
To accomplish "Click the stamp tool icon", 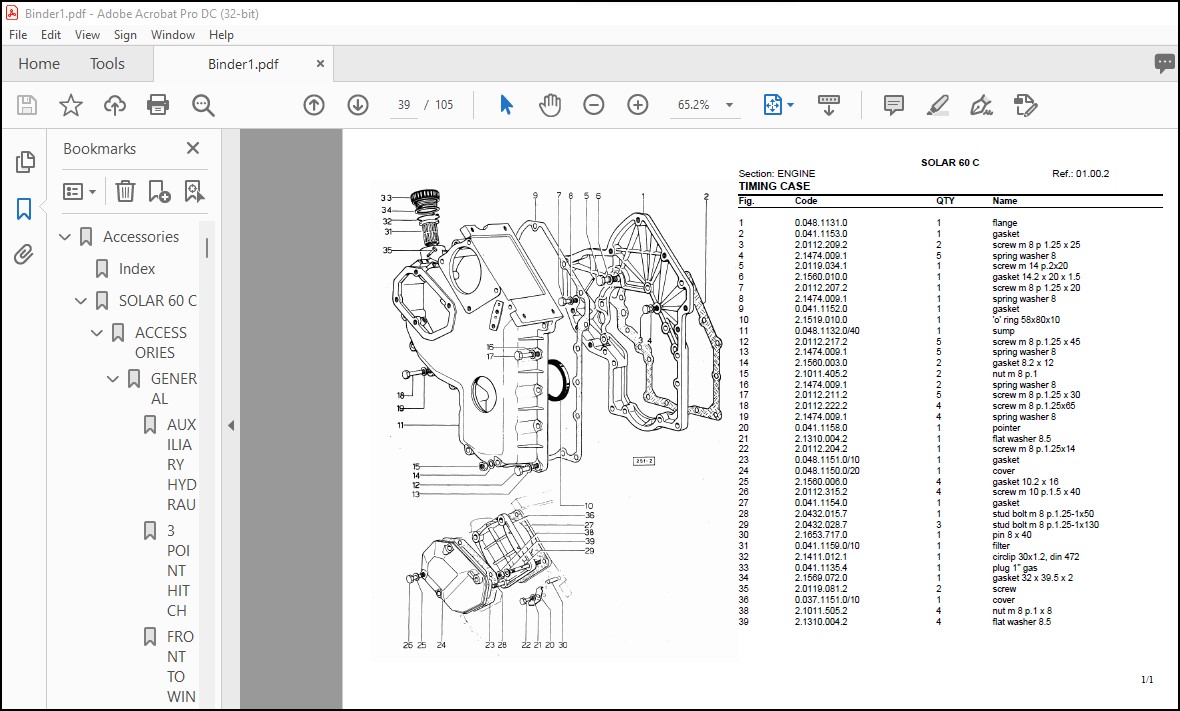I will coord(1025,105).
